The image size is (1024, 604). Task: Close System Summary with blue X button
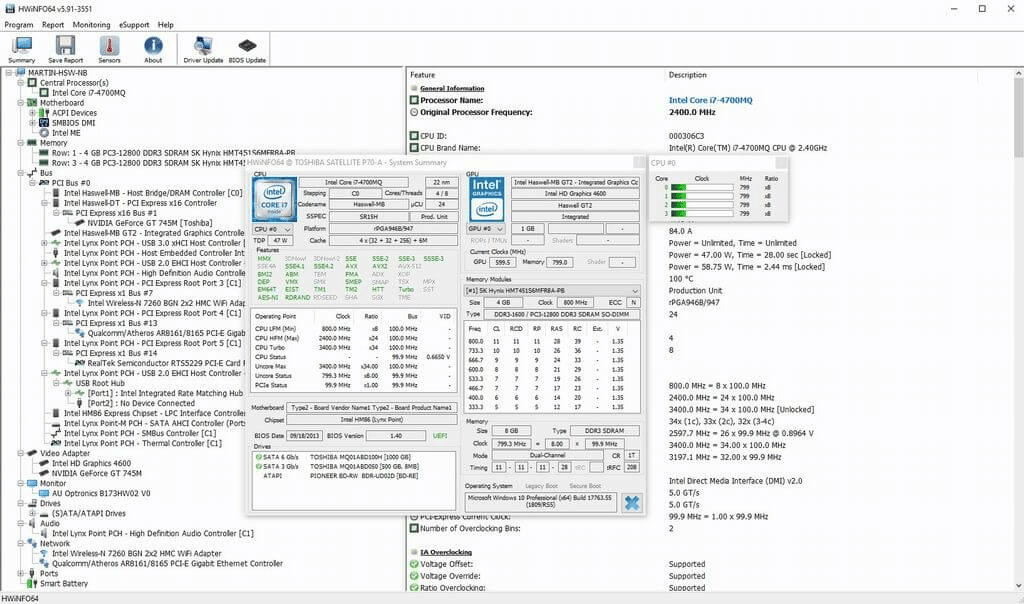(x=632, y=502)
